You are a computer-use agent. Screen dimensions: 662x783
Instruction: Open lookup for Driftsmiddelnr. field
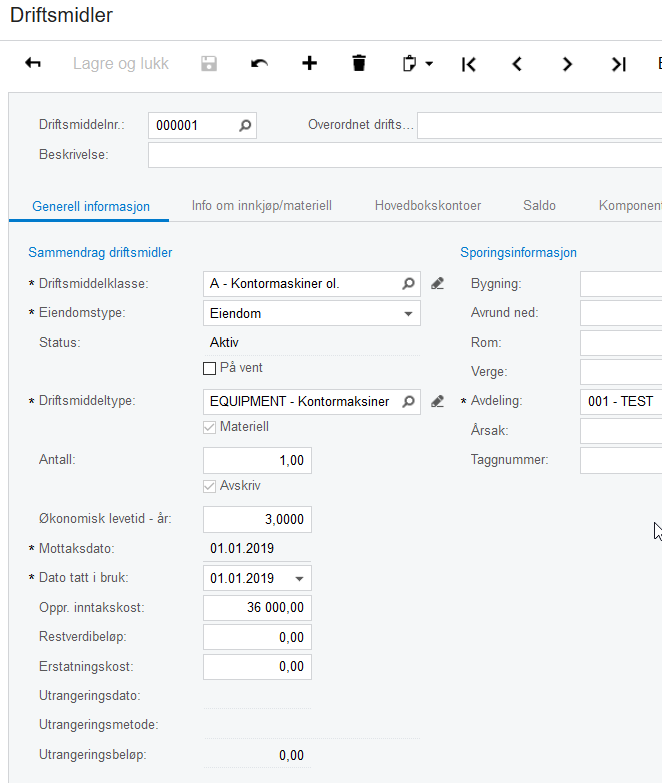click(x=245, y=125)
